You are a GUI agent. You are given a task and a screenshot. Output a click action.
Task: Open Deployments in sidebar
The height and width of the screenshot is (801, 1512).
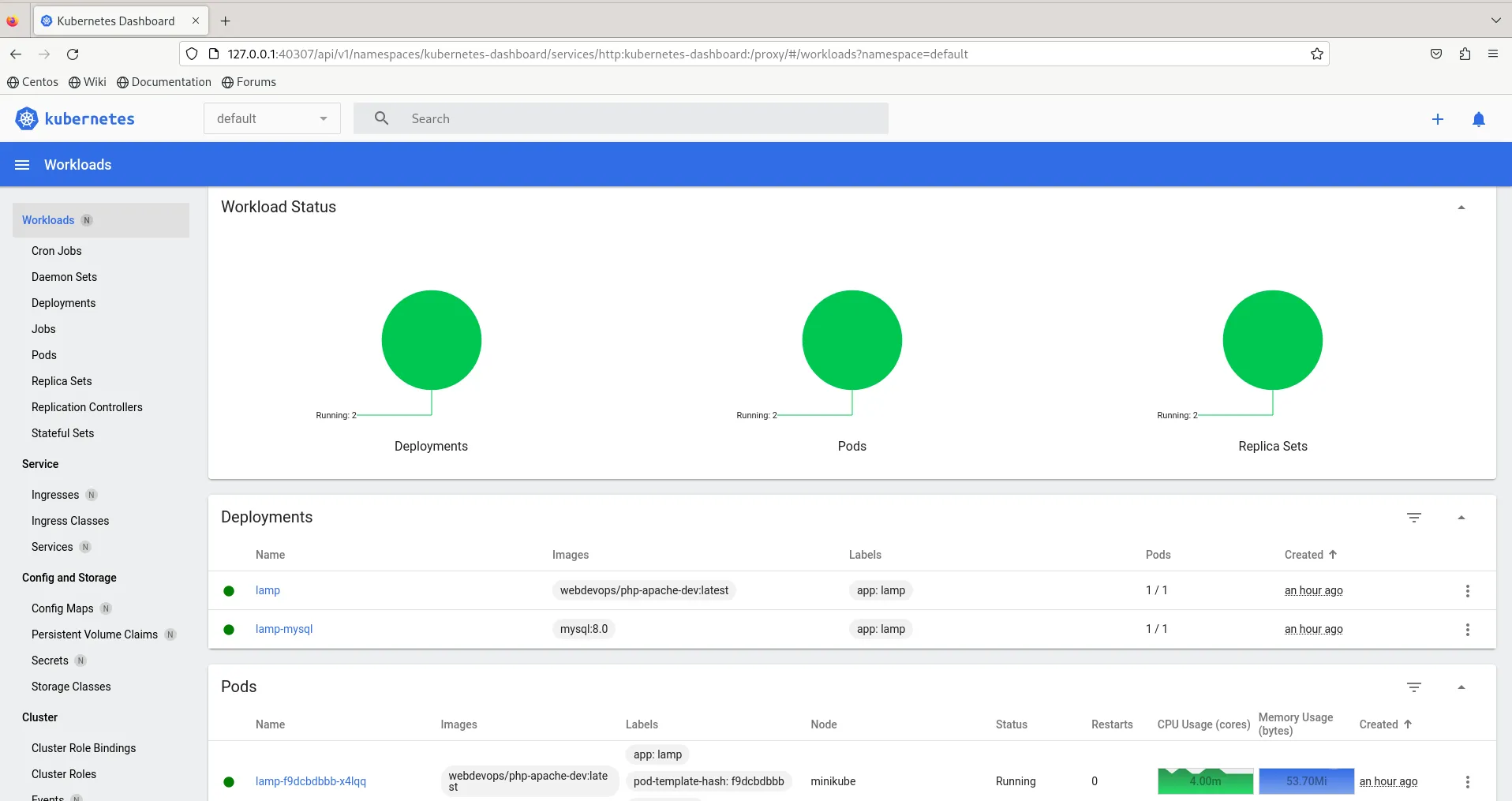coord(63,303)
